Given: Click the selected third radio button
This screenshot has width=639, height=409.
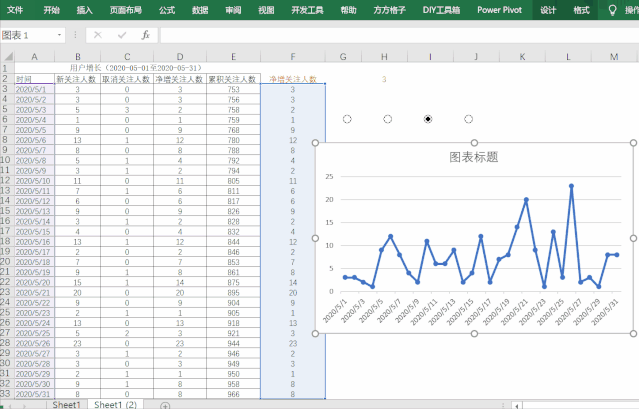Looking at the screenshot, I should tap(427, 119).
